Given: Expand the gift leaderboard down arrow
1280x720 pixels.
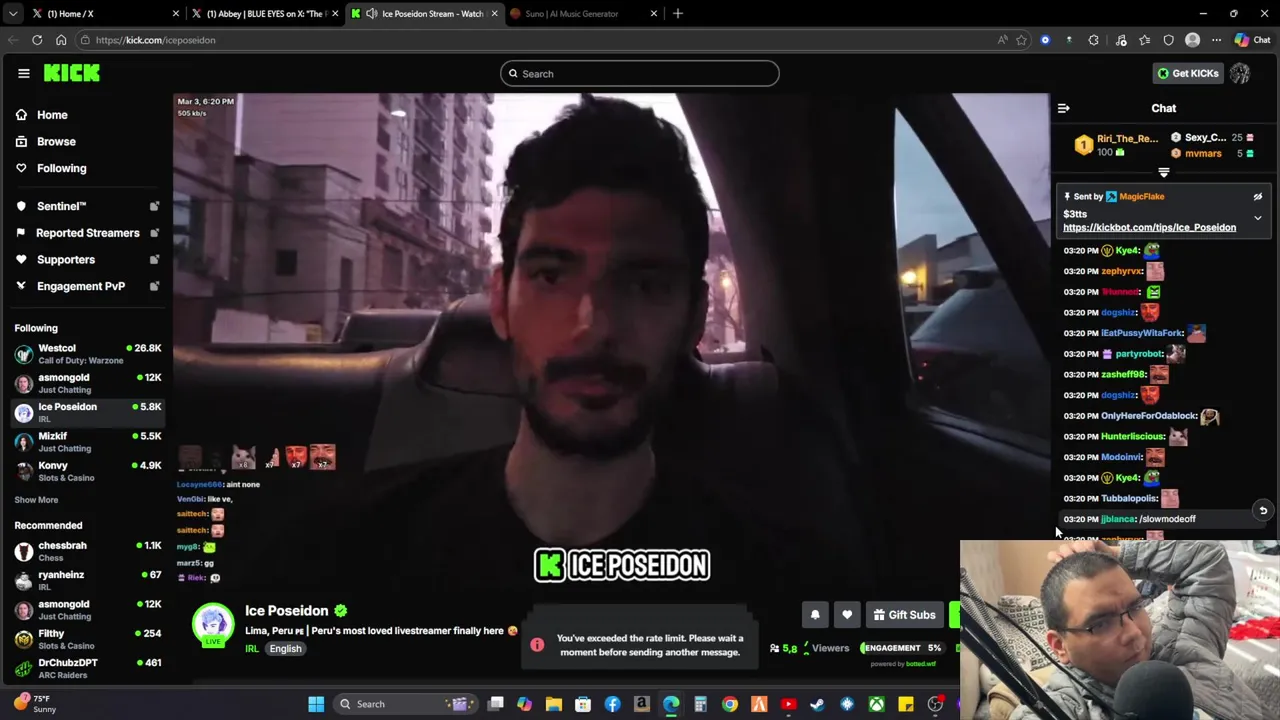Looking at the screenshot, I should [1163, 173].
